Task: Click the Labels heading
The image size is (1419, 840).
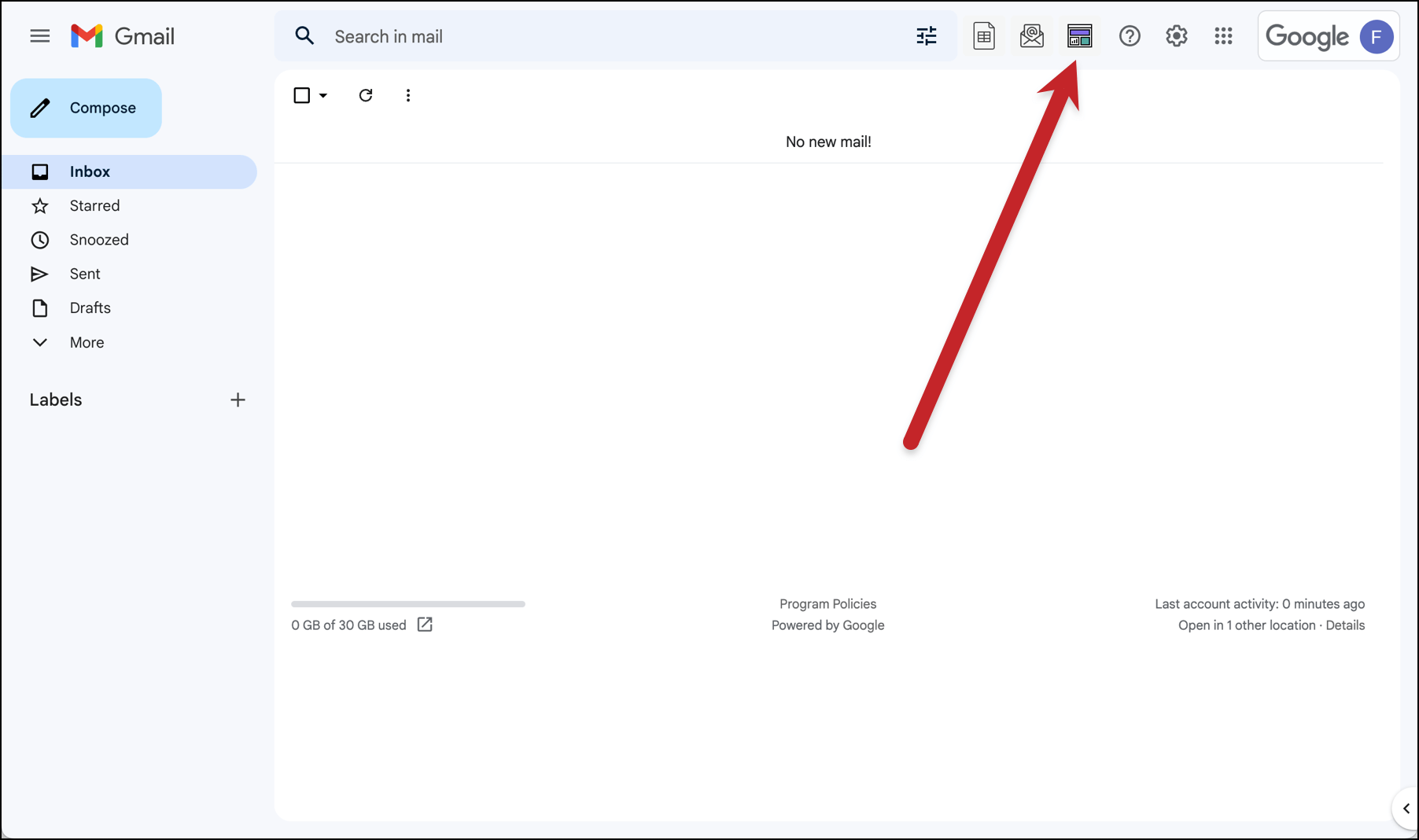Action: (56, 400)
